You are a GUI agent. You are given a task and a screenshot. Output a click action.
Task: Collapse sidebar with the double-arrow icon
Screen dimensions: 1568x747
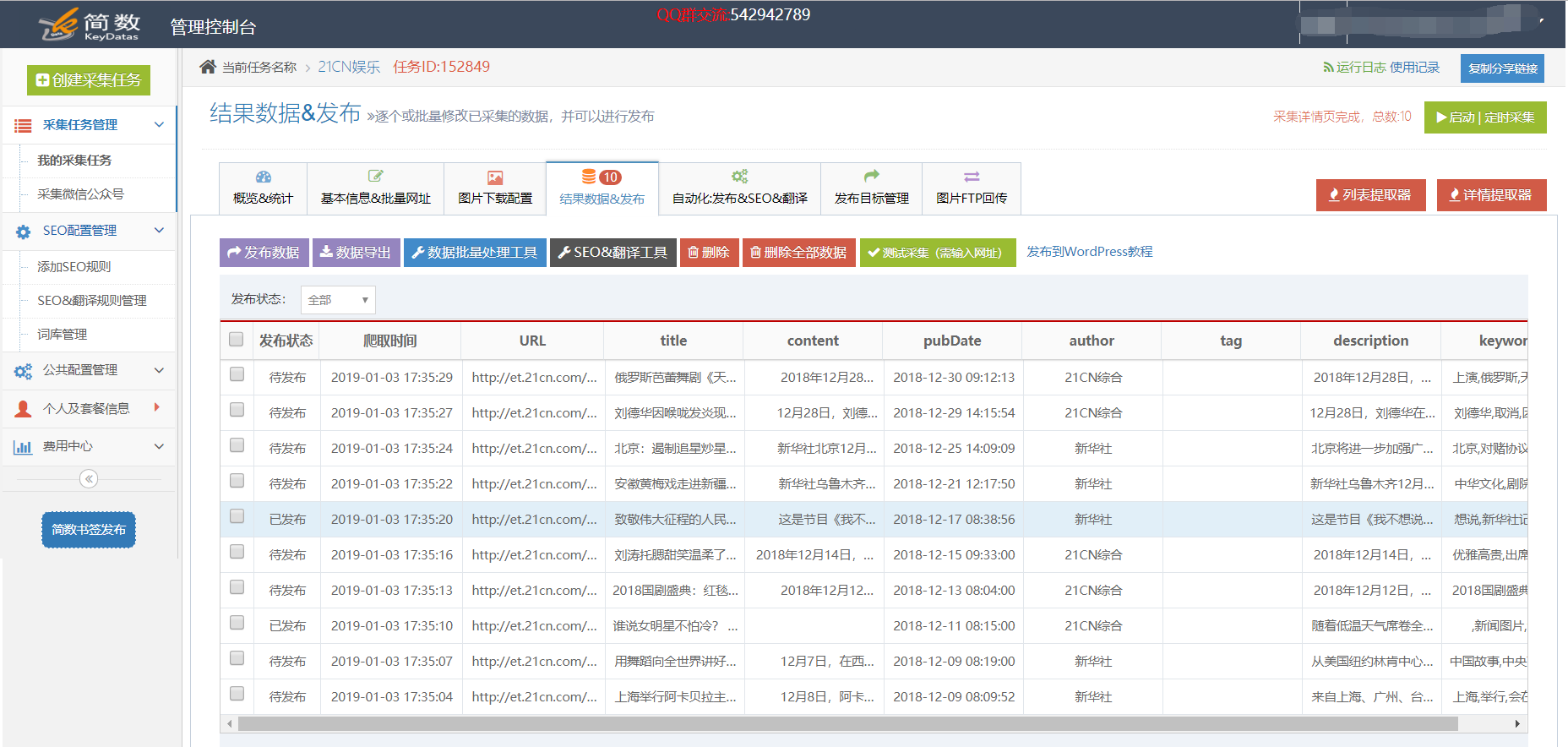[x=89, y=479]
